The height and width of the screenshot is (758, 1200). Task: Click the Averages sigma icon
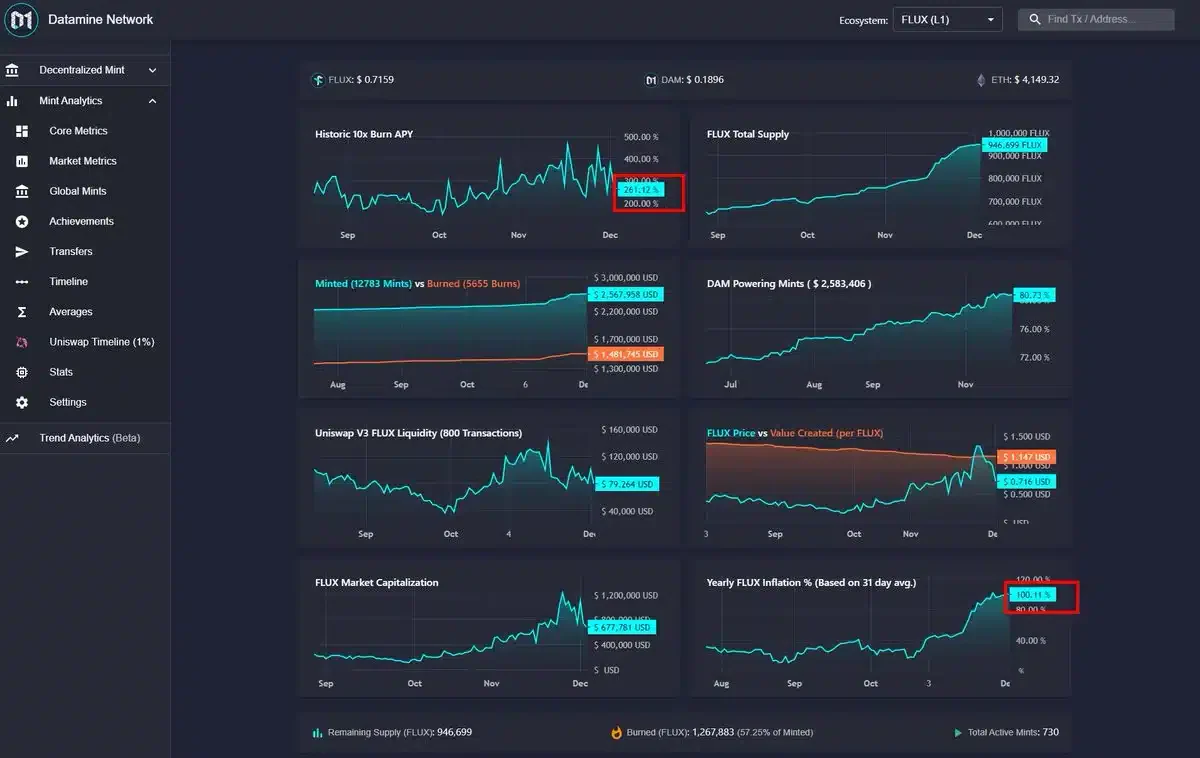pos(22,312)
